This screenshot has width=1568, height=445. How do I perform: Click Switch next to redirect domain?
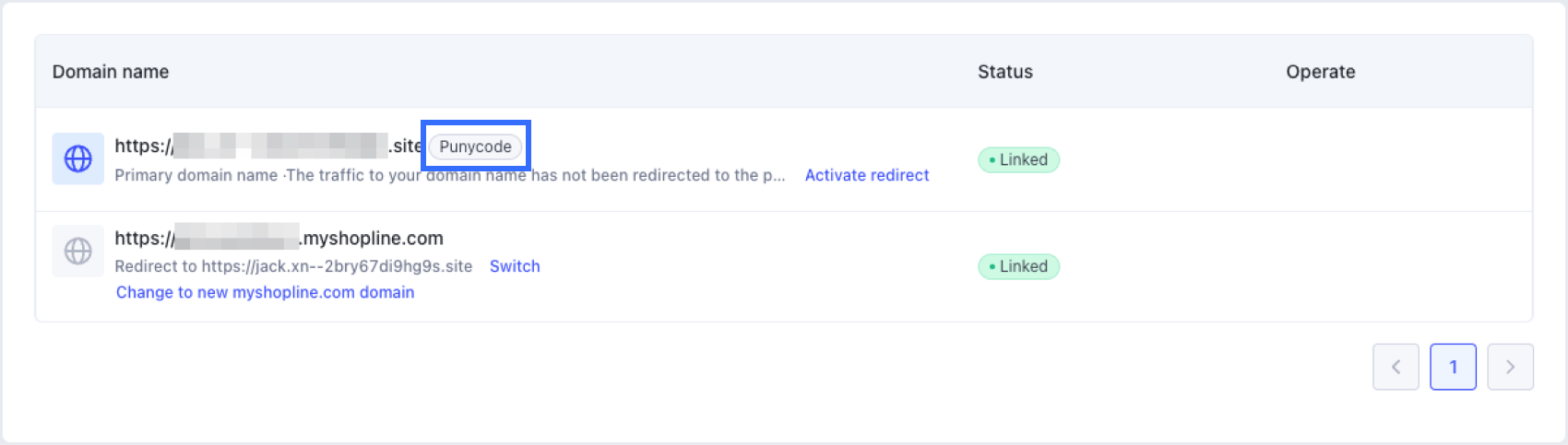click(515, 266)
